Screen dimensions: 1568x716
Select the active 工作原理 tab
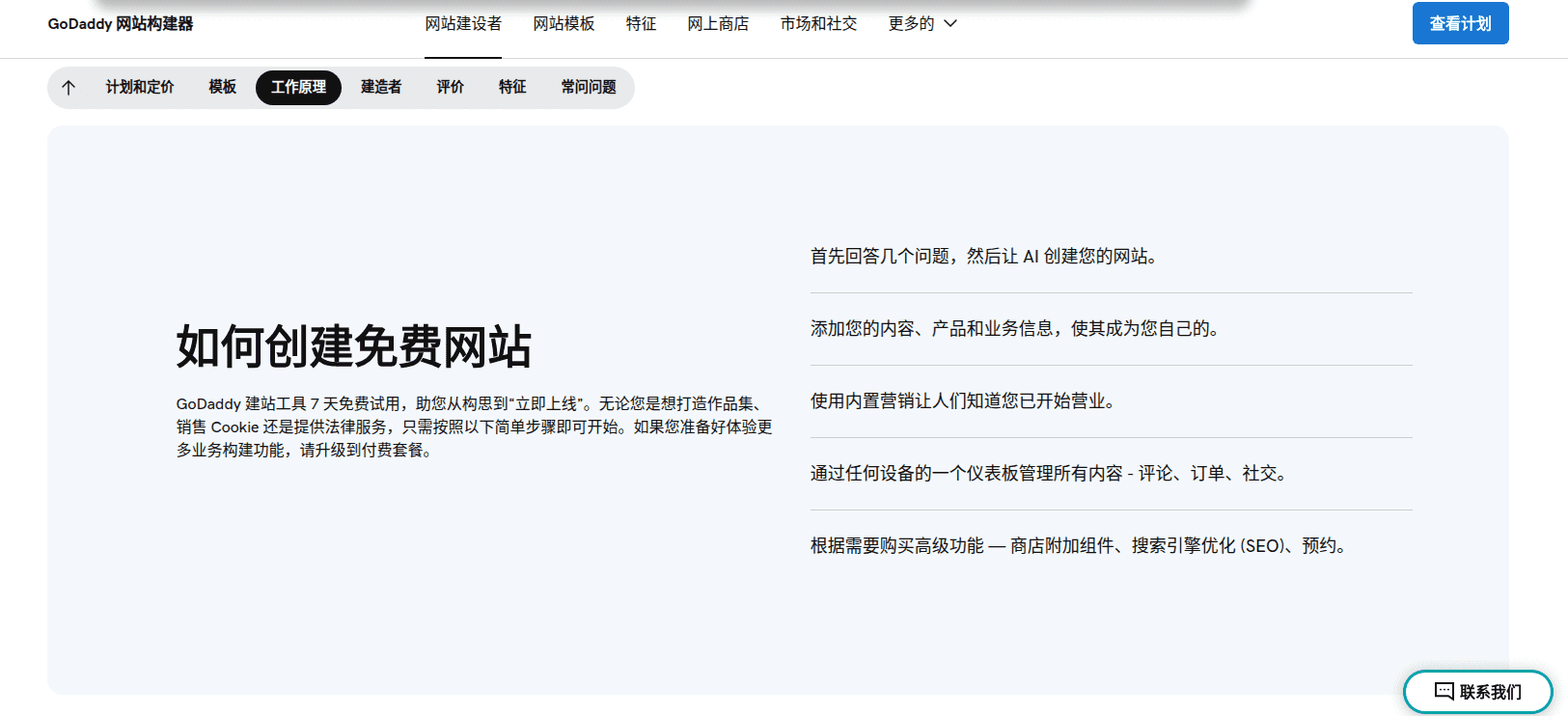coord(298,88)
